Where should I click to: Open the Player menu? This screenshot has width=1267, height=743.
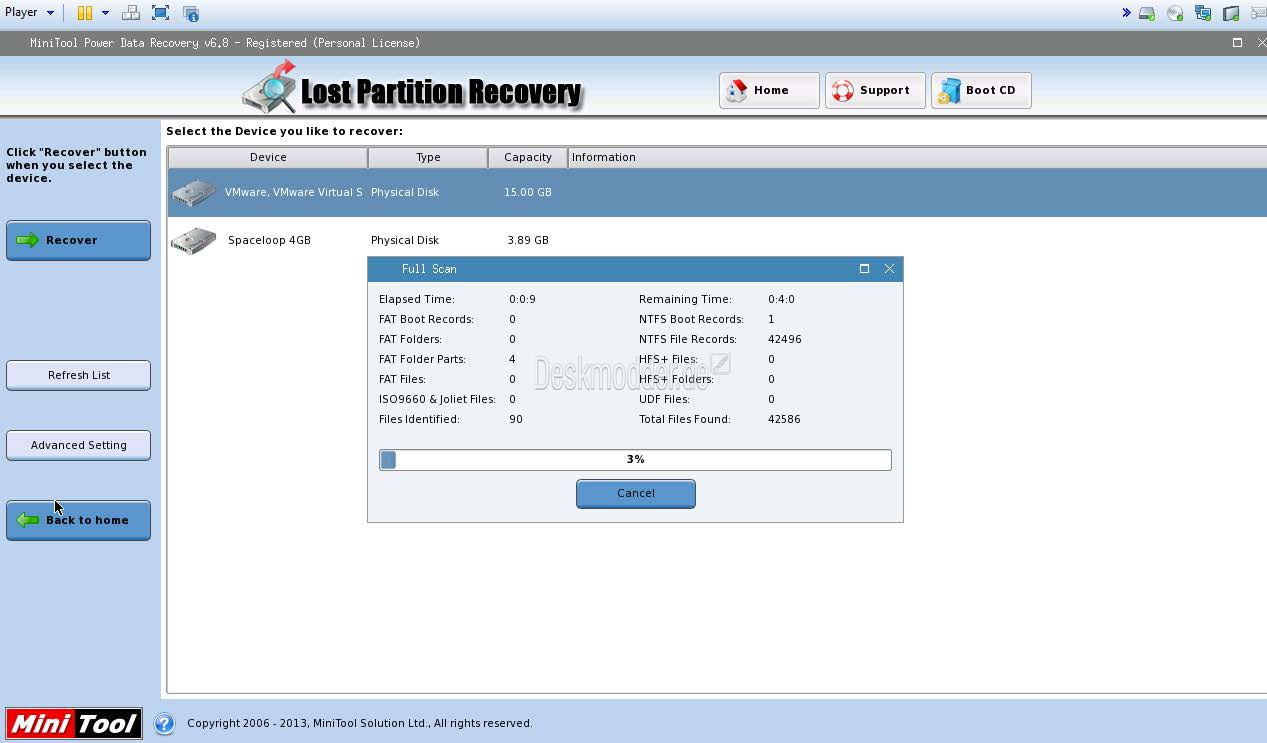coord(29,13)
